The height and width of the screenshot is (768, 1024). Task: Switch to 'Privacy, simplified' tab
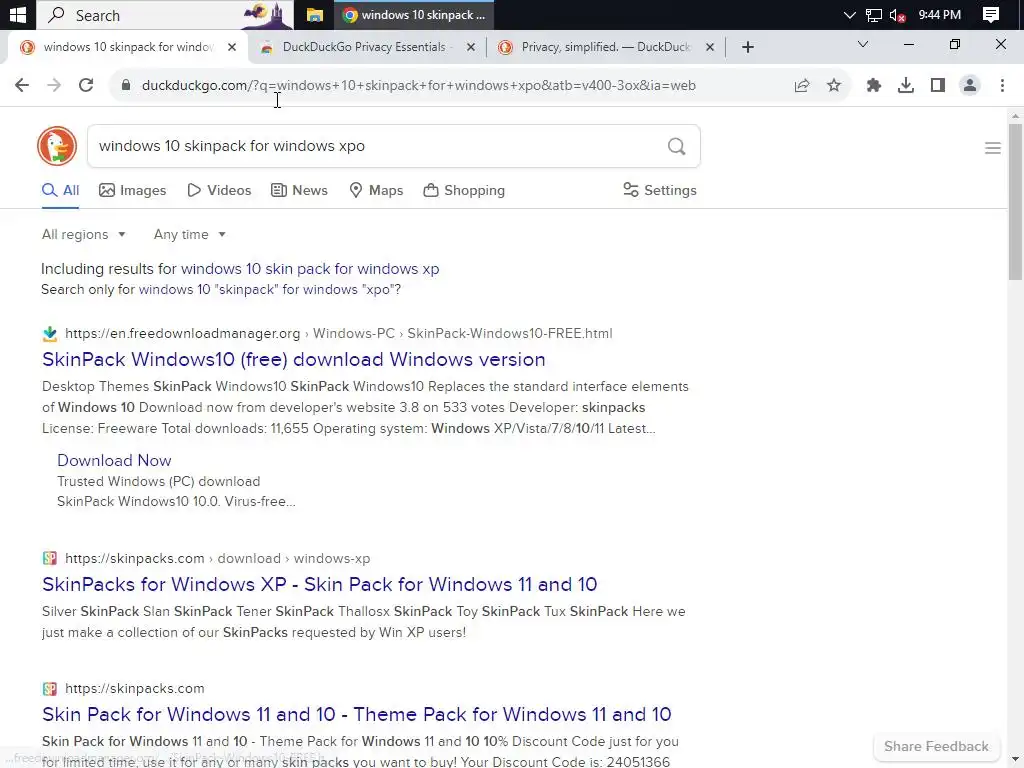(604, 47)
